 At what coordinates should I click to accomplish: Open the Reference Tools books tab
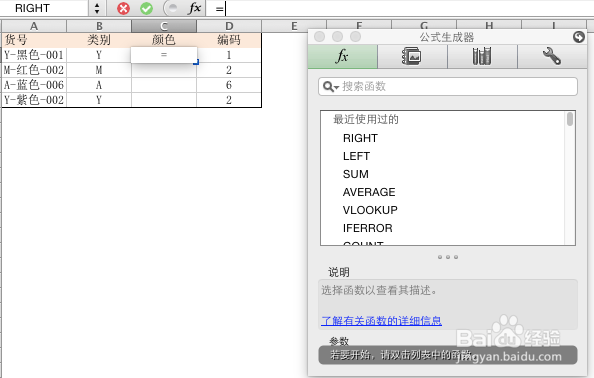[482, 56]
